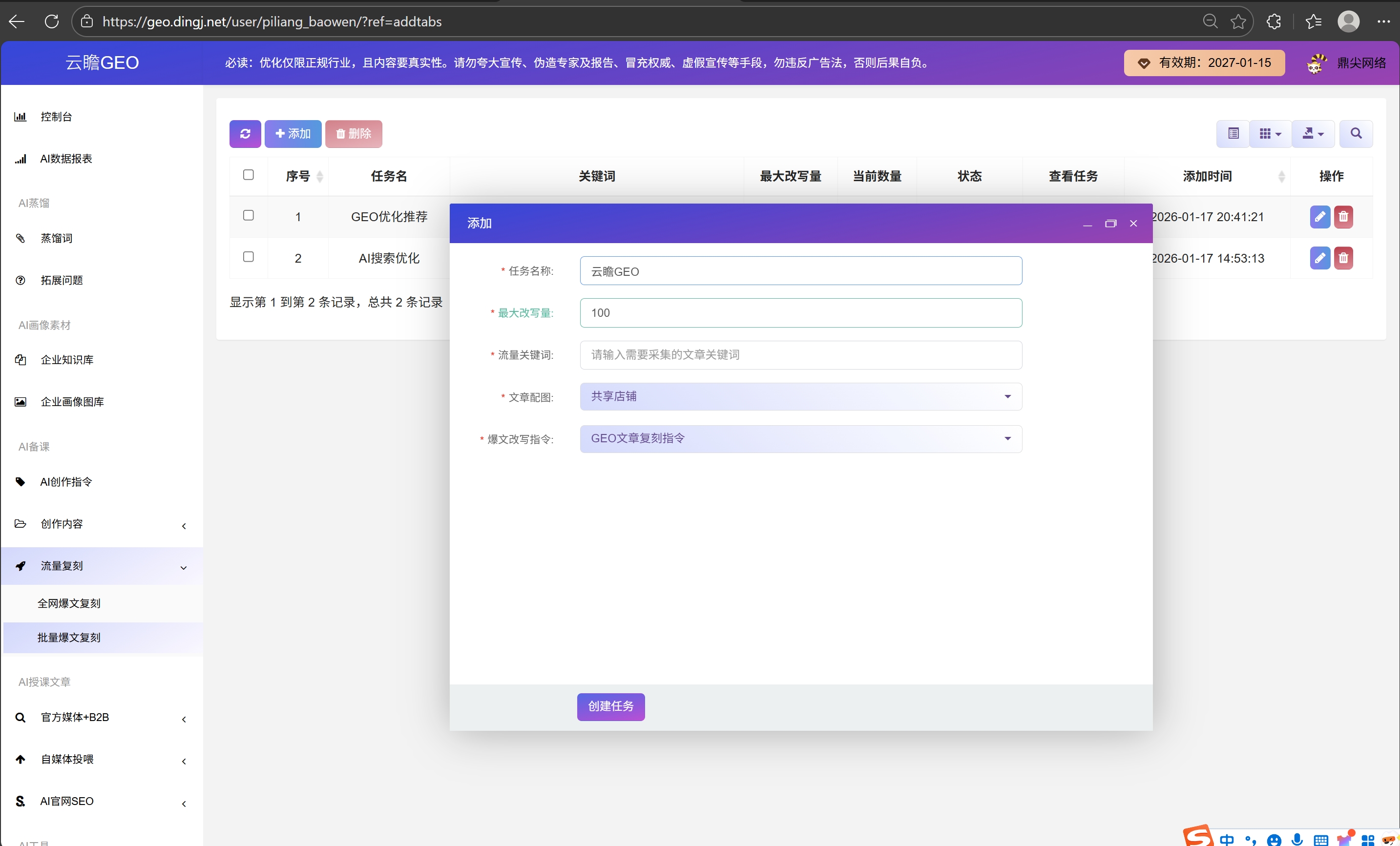The width and height of the screenshot is (1400, 846).
Task: Click the 添加 button
Action: point(293,134)
